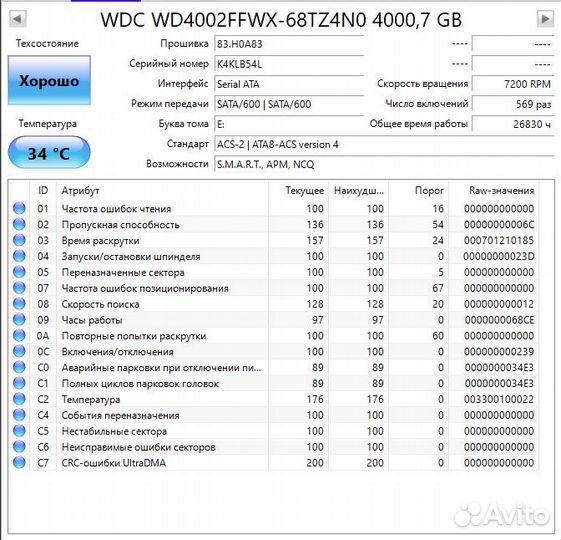Click status circle for Полных циклов парковок головок
The width and height of the screenshot is (561, 540).
[x=19, y=383]
